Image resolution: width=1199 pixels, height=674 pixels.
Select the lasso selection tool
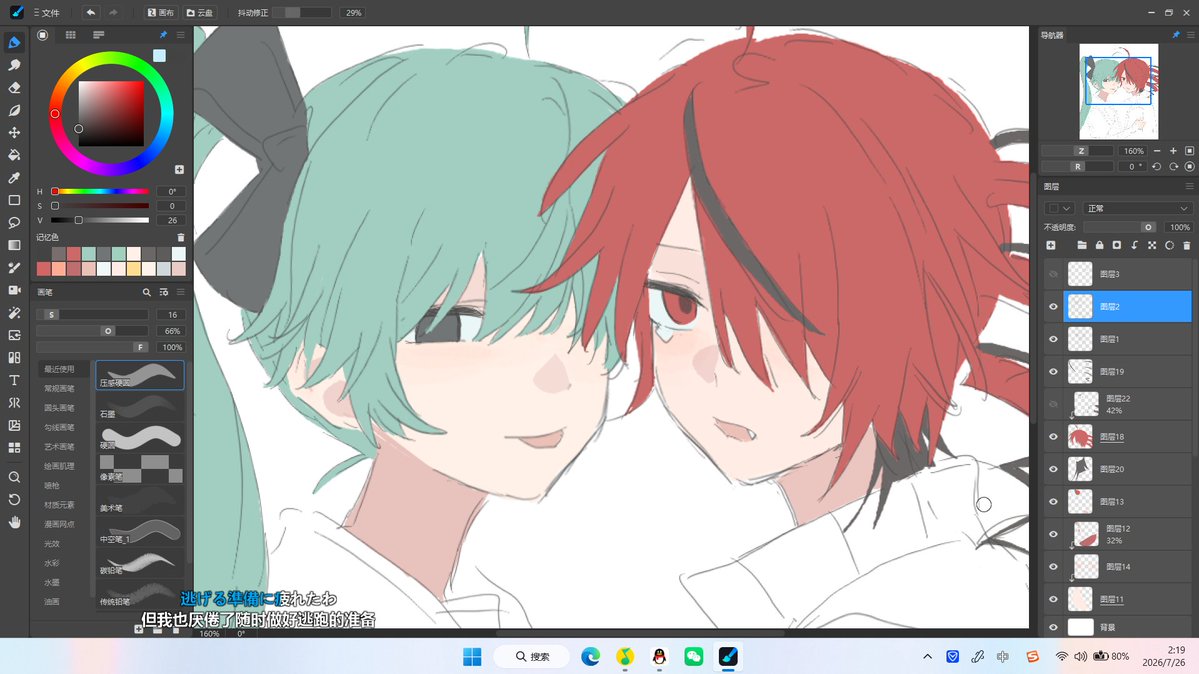(x=14, y=223)
